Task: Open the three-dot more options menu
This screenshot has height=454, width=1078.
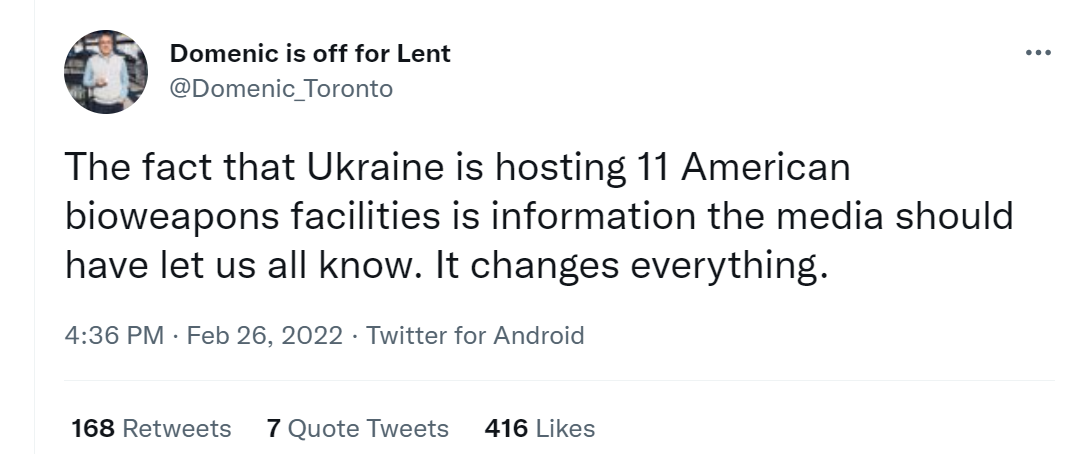Action: [1037, 53]
